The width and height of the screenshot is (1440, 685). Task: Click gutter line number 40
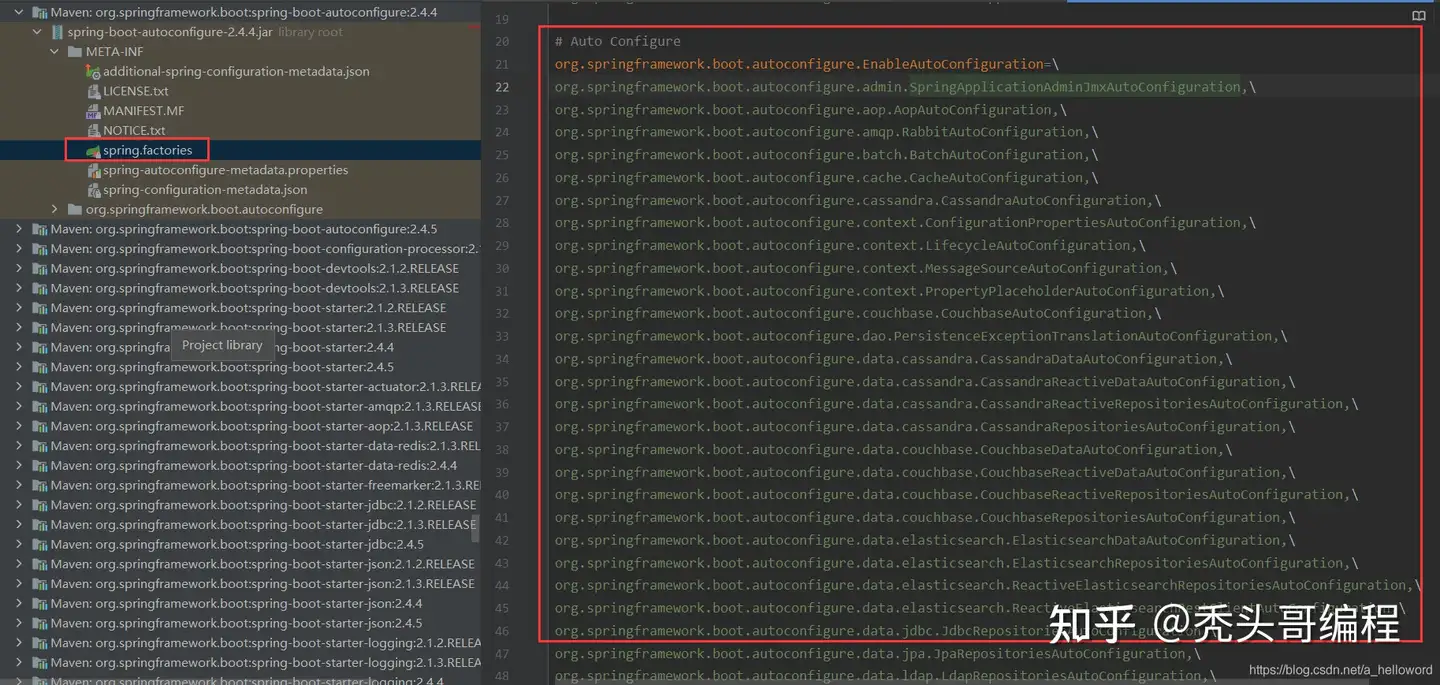click(502, 495)
